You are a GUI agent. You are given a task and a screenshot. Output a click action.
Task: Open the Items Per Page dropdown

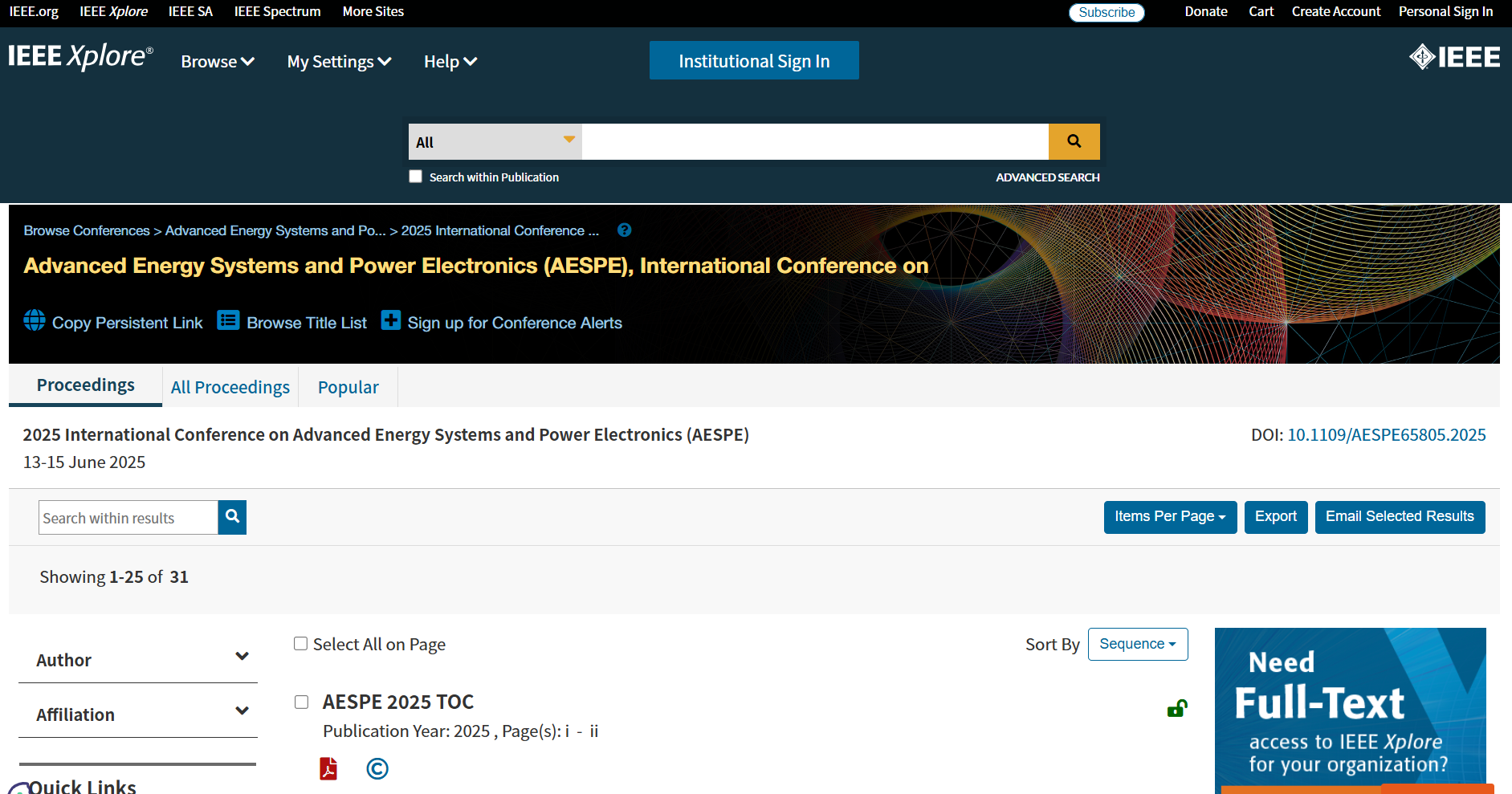coord(1169,517)
